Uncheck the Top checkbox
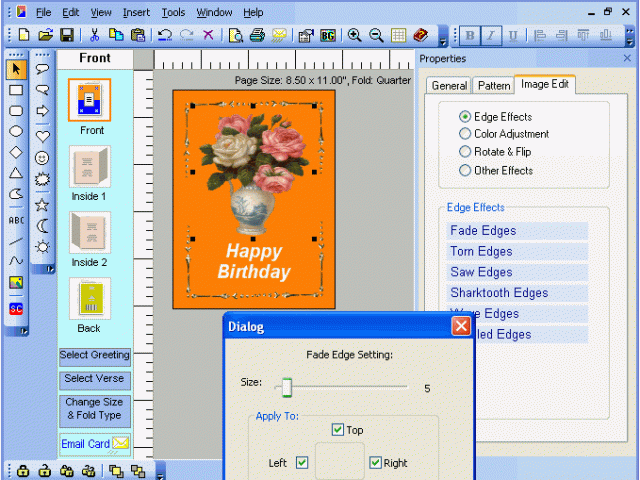The image size is (640, 480). [x=337, y=431]
